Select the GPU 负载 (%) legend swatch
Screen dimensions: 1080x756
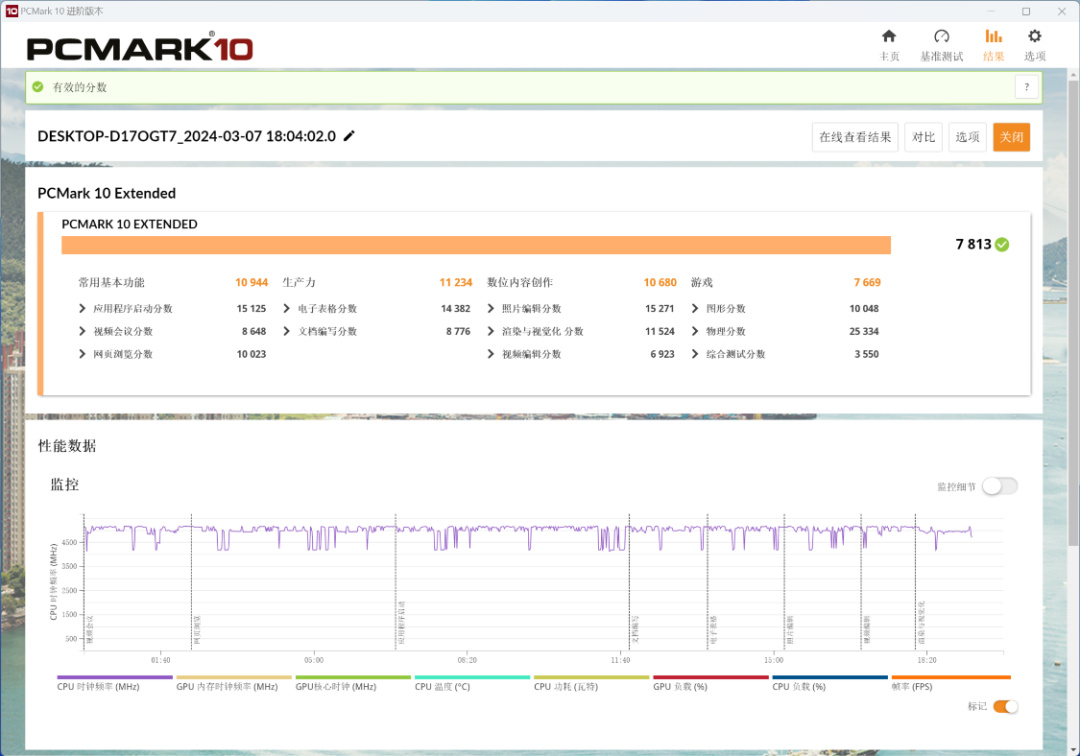point(710,678)
